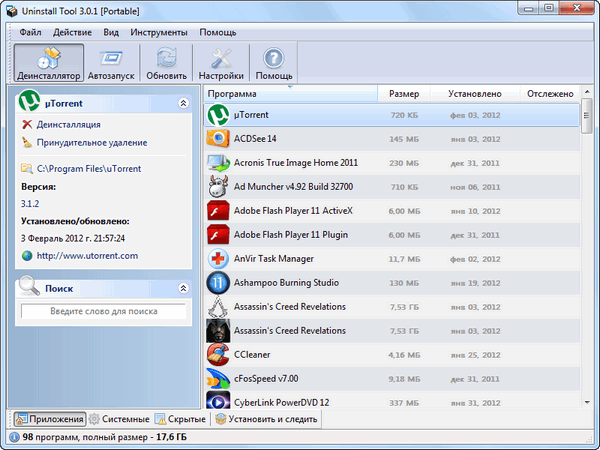
Task: Click the search word input field
Action: 104,312
